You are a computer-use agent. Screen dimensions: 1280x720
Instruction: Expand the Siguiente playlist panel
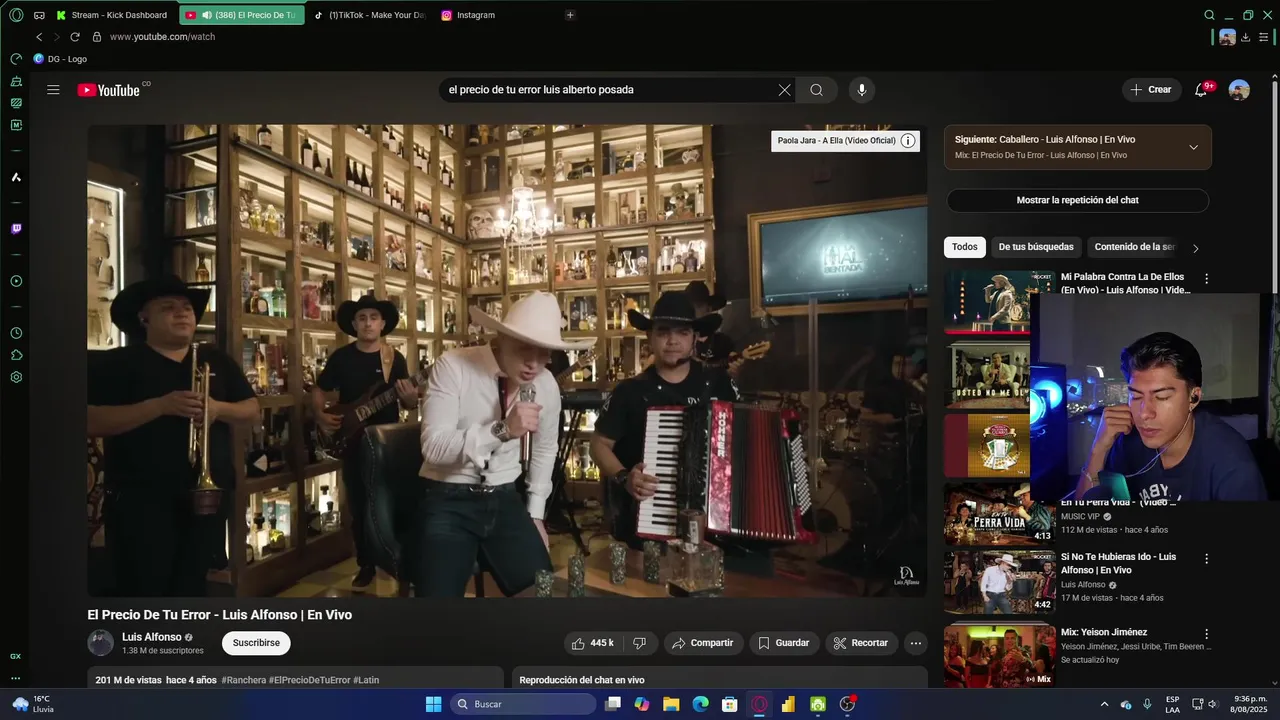[1193, 147]
